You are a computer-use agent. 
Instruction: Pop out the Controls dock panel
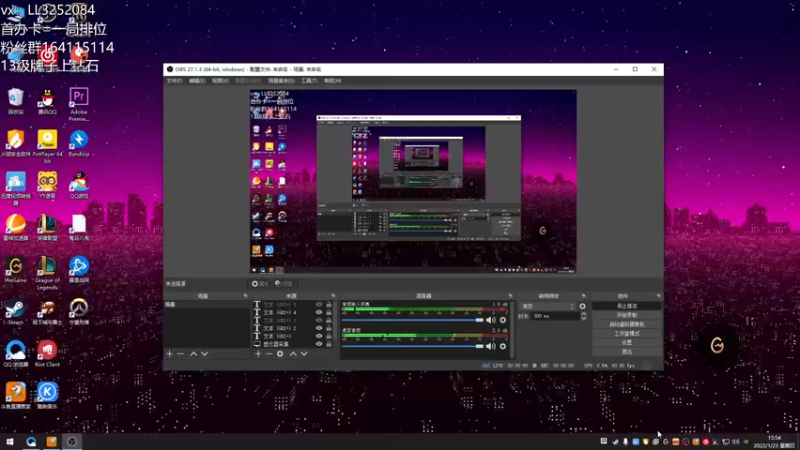pos(659,296)
